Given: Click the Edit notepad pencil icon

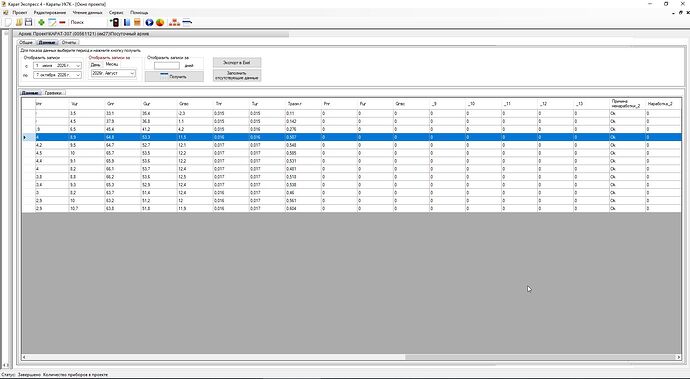Looking at the screenshot, I should point(52,22).
